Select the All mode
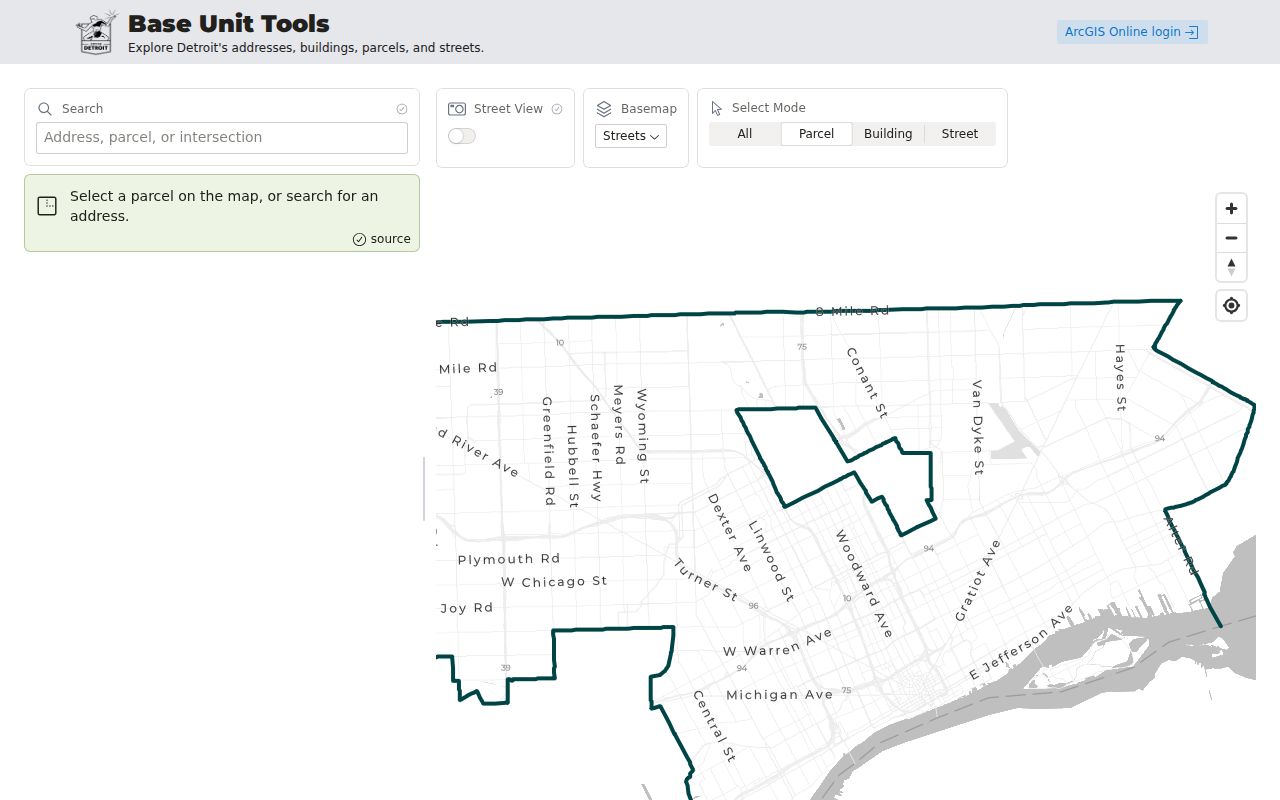The image size is (1280, 800). 745,134
